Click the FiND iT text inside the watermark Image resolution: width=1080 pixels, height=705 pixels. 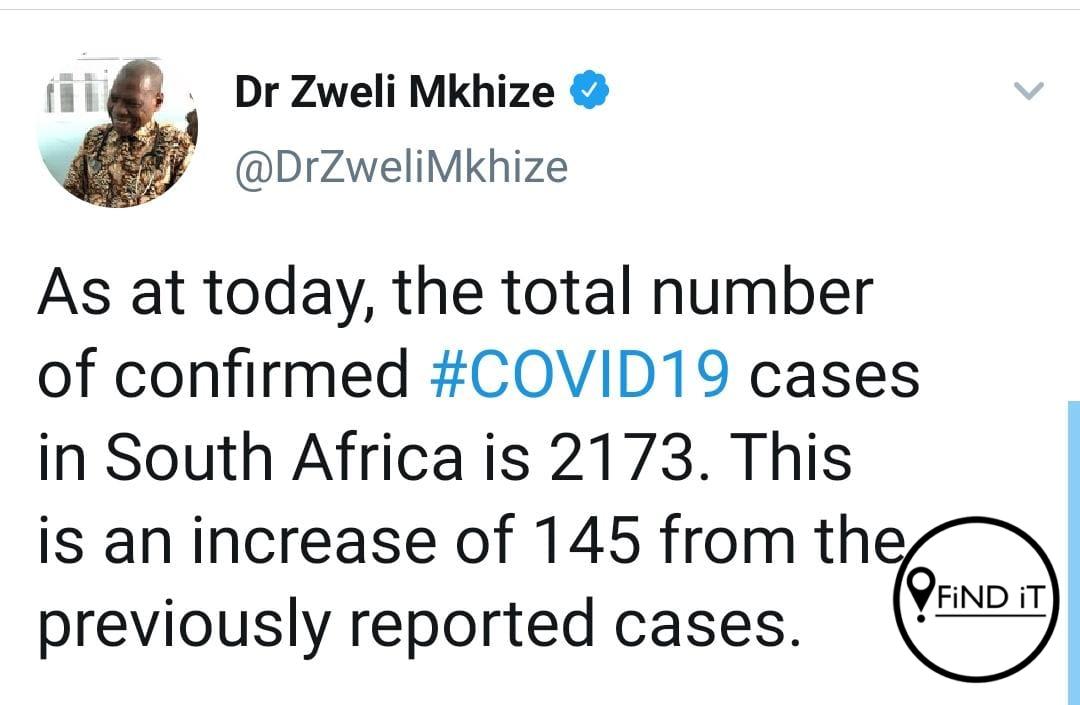[x=990, y=597]
